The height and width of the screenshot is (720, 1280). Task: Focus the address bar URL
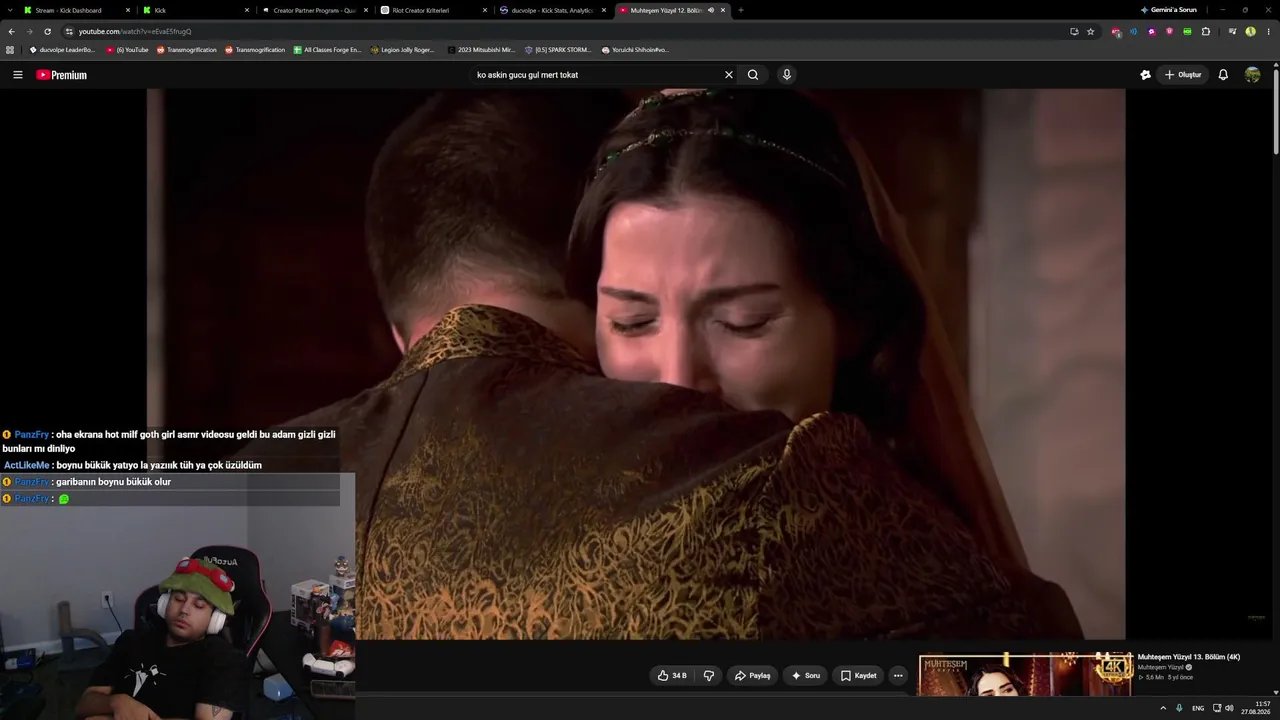coord(135,31)
